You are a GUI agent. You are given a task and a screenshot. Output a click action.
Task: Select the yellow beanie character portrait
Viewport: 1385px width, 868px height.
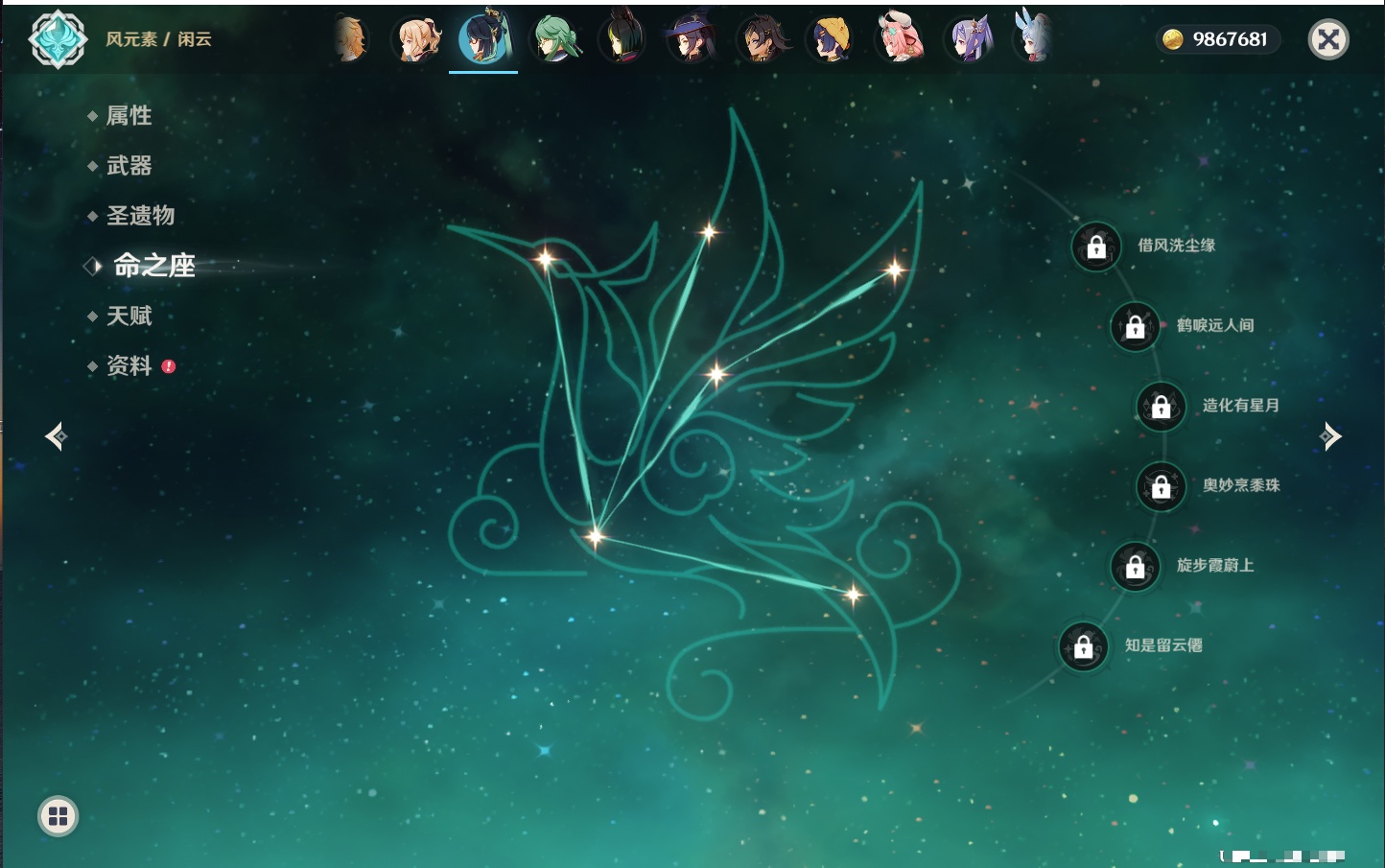tap(830, 39)
